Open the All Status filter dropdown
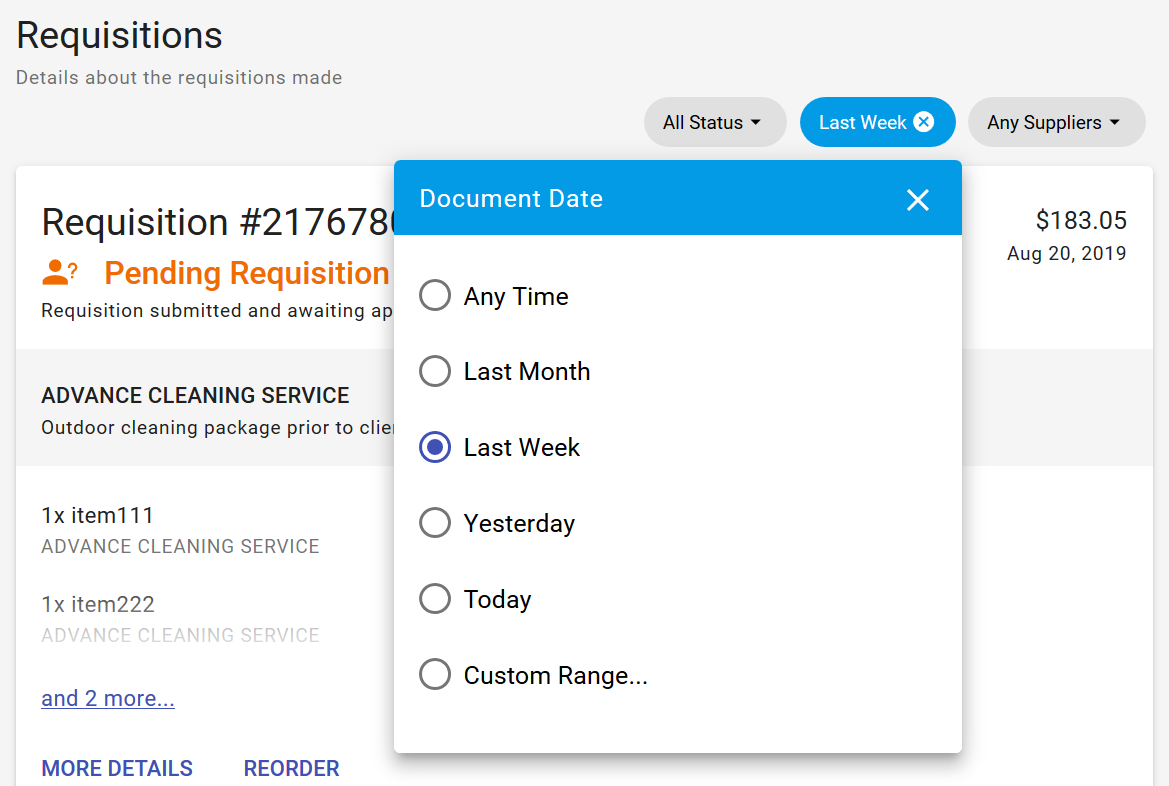This screenshot has height=786, width=1169. pyautogui.click(x=715, y=121)
